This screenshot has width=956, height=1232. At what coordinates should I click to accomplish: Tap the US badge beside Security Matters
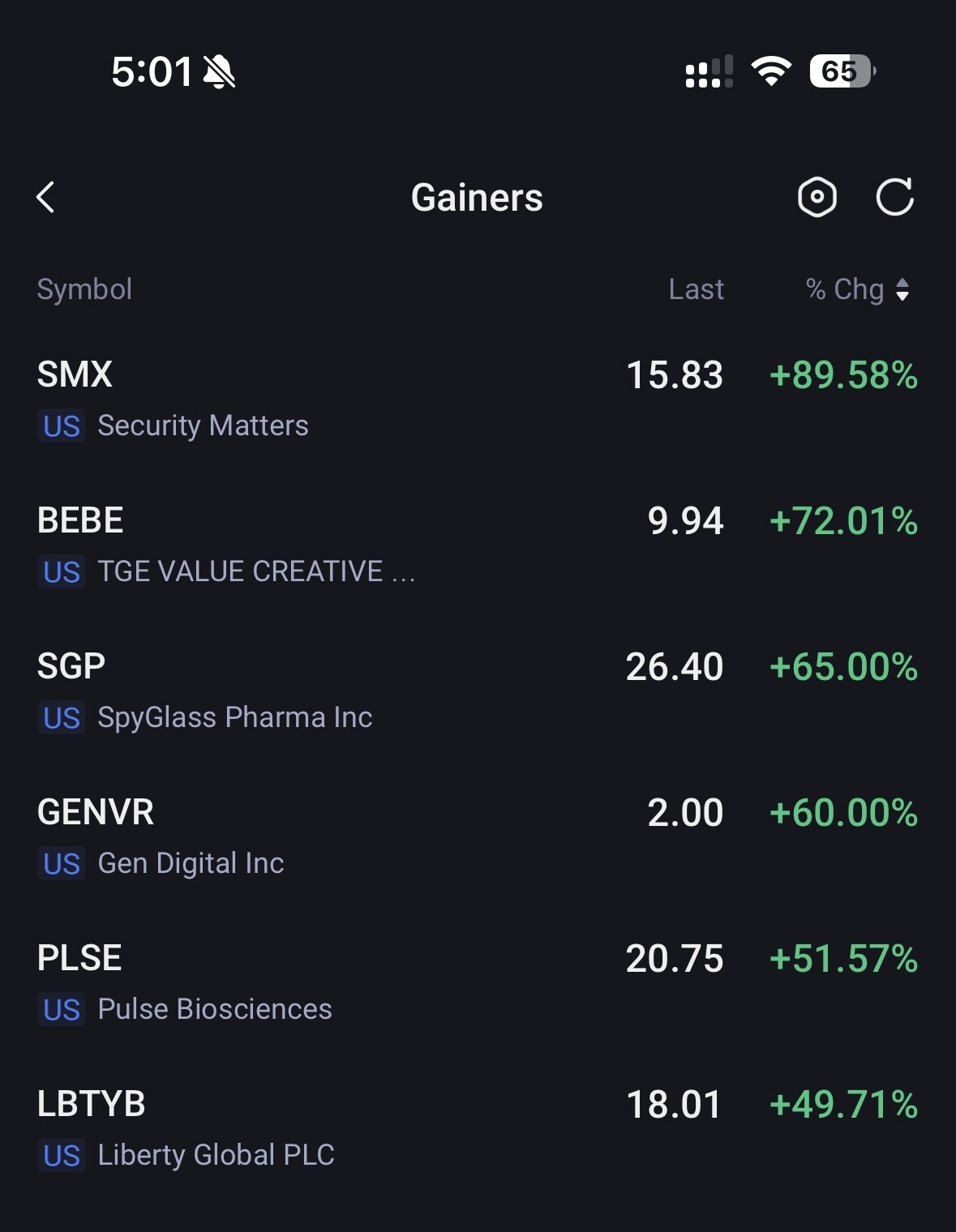click(x=62, y=426)
